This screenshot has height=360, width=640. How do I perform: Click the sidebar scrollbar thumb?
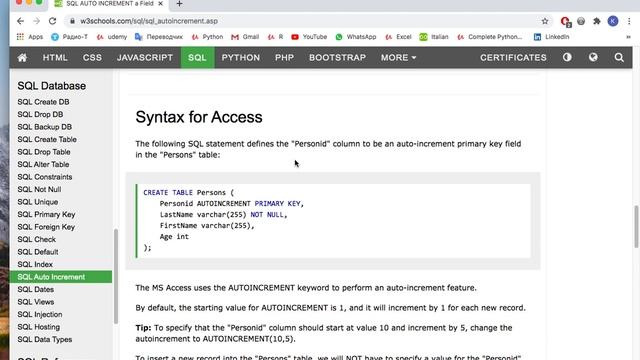tap(116, 276)
